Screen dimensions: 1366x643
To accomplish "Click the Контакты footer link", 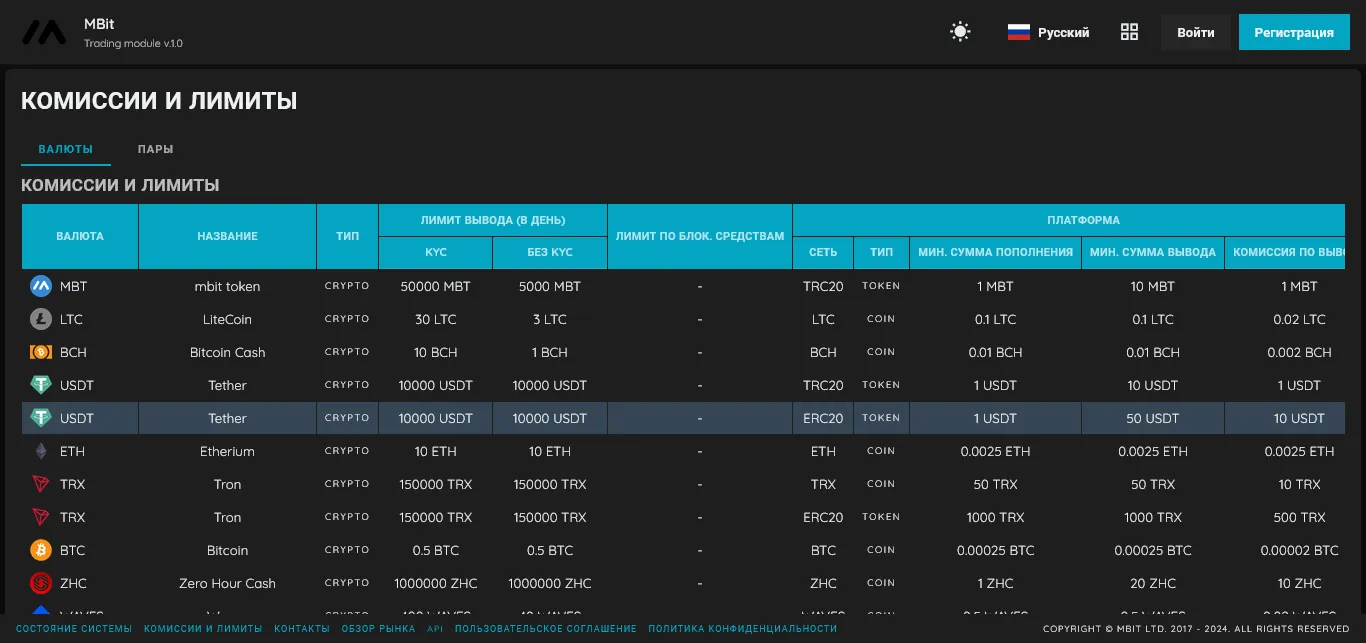I will pos(302,629).
